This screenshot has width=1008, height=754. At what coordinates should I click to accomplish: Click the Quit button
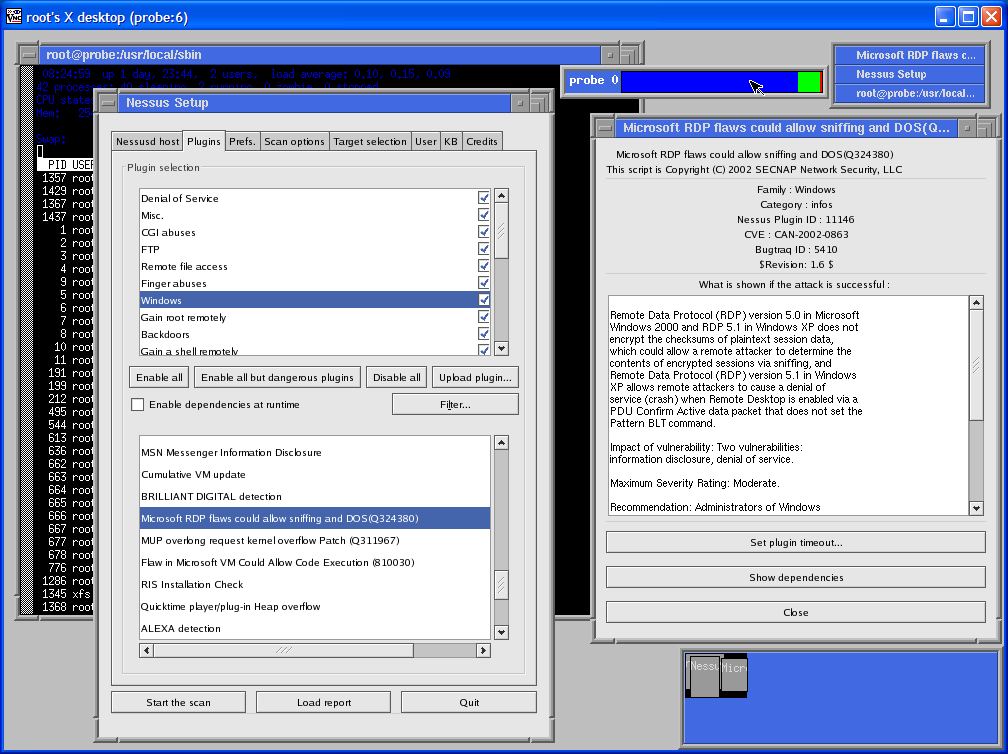click(x=469, y=703)
